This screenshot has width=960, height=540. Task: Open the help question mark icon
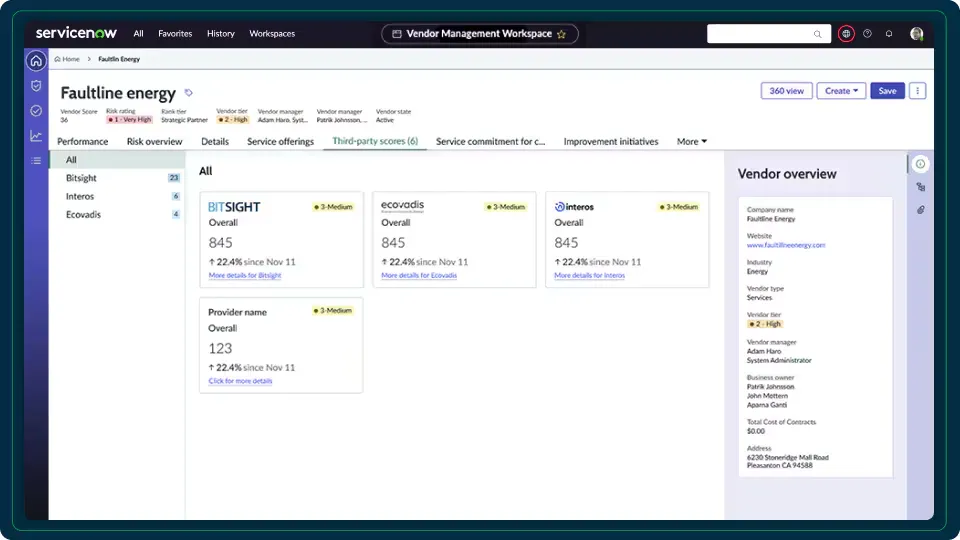point(867,33)
